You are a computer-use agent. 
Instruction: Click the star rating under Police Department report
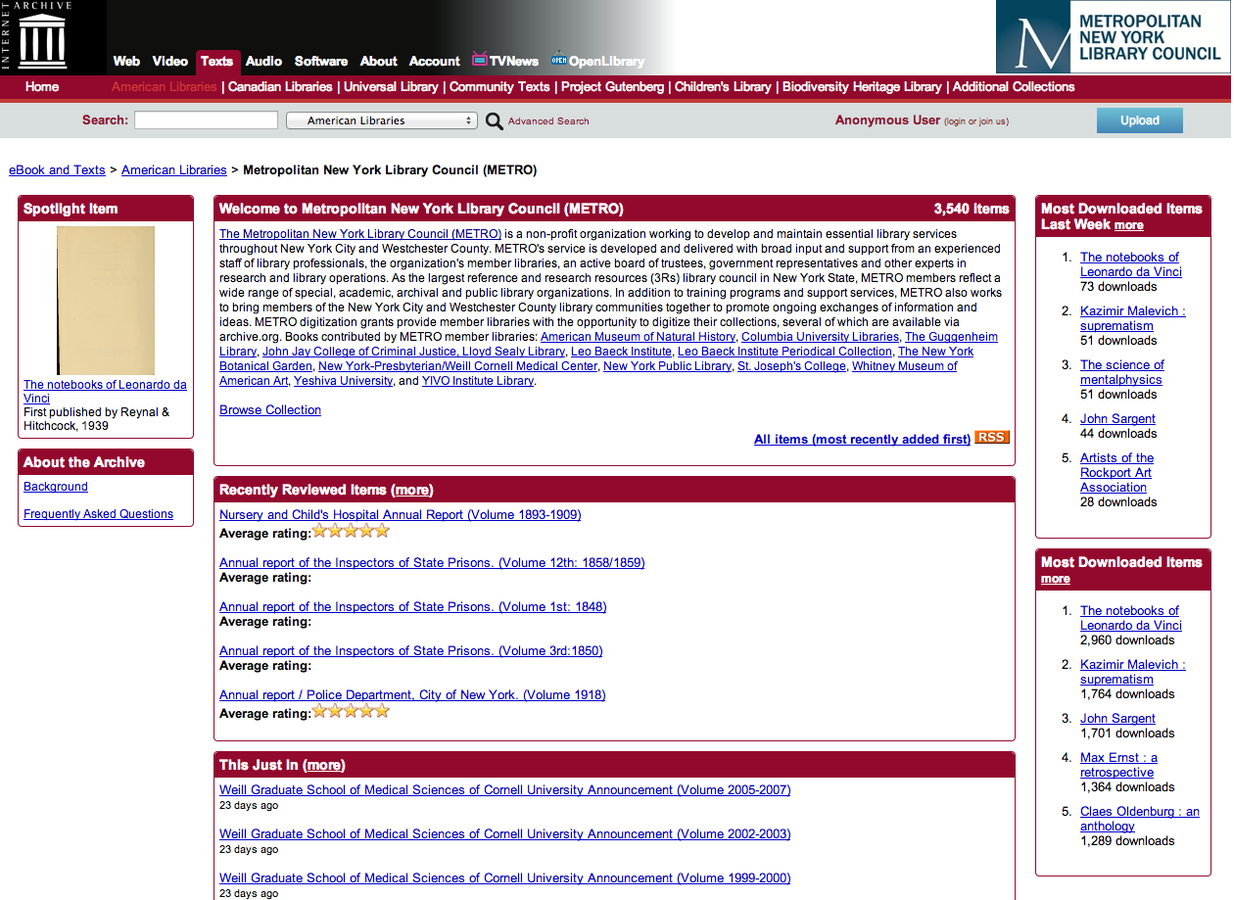click(350, 711)
